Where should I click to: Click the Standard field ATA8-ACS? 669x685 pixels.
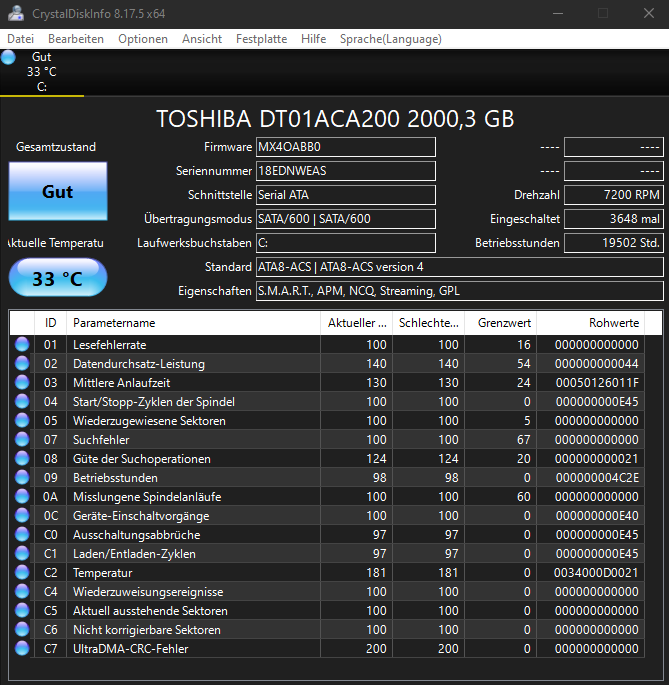[460, 267]
